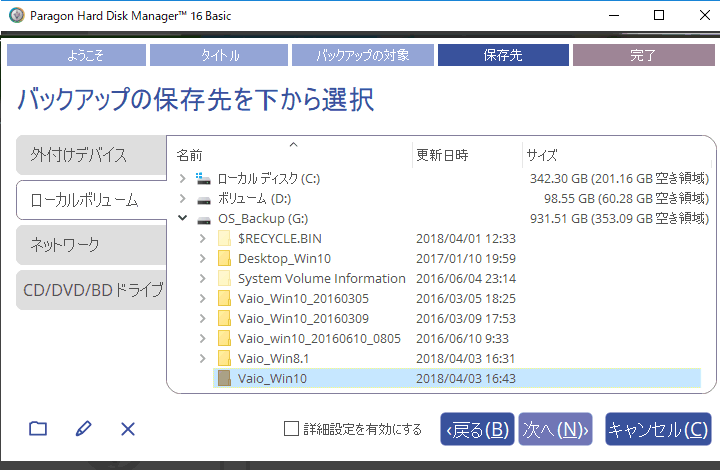Click the new folder icon at bottom left
The width and height of the screenshot is (720, 470).
click(38, 429)
